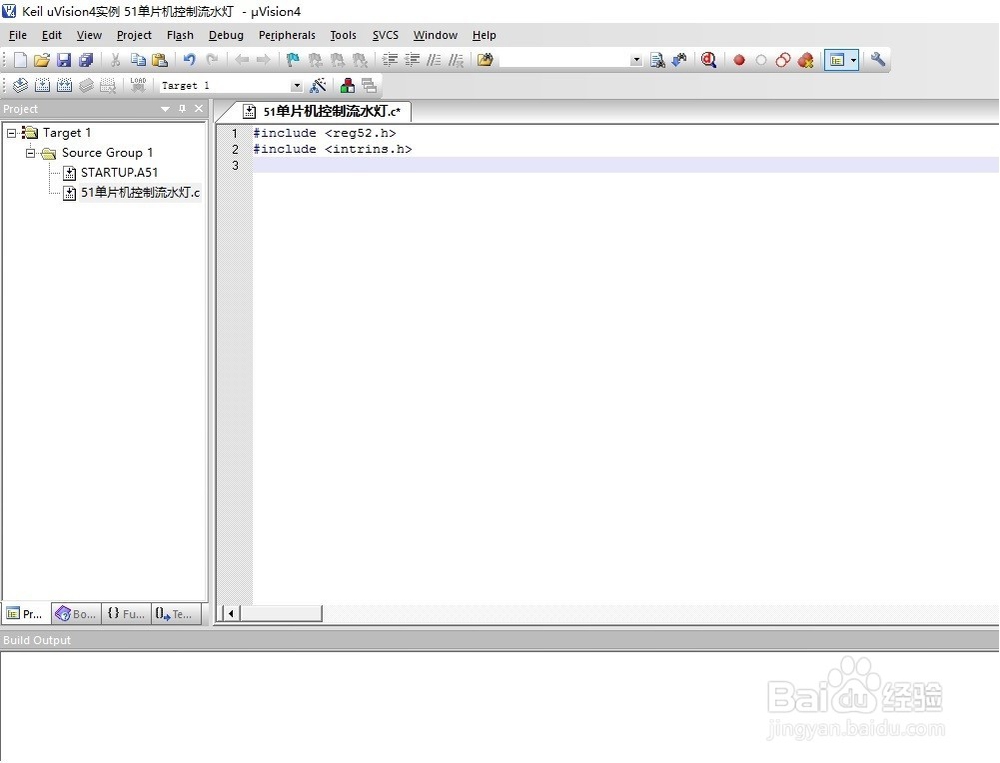Open Project panel options dropdown arrow
Viewport: 1000px width, 763px height.
(x=165, y=109)
